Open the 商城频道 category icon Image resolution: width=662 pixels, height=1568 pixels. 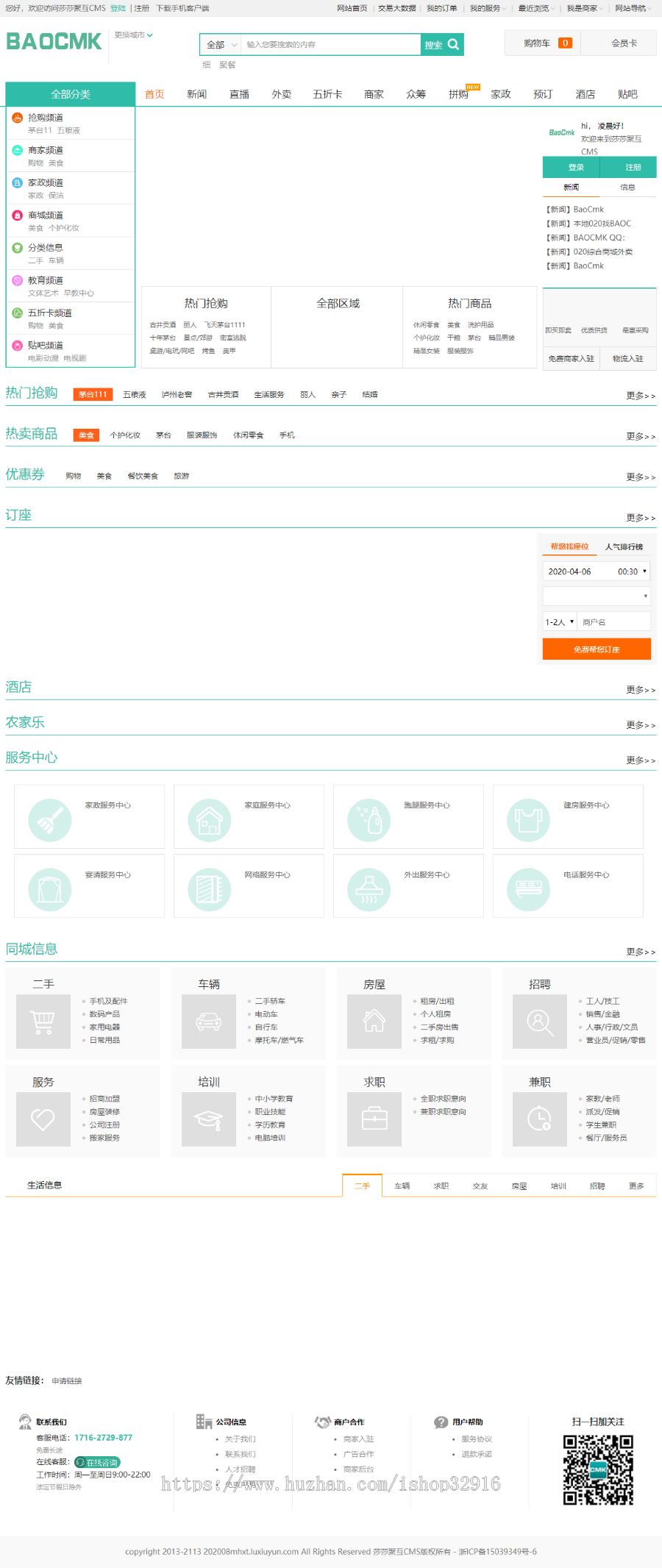(18, 215)
